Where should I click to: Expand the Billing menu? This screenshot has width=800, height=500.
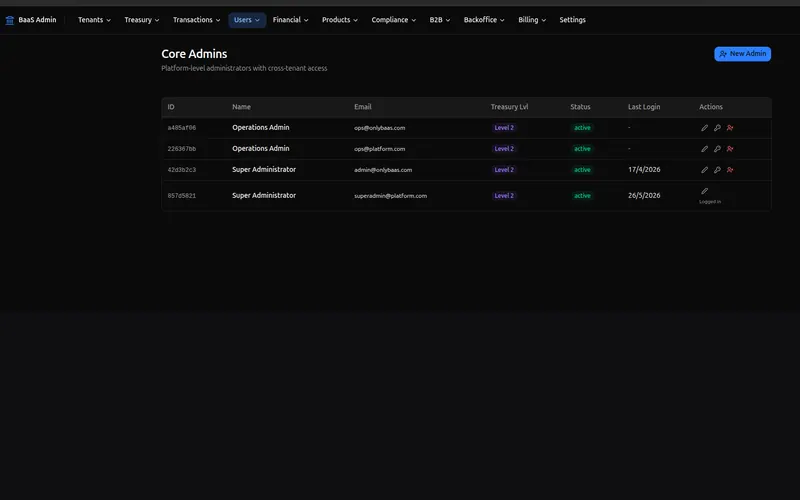(532, 20)
